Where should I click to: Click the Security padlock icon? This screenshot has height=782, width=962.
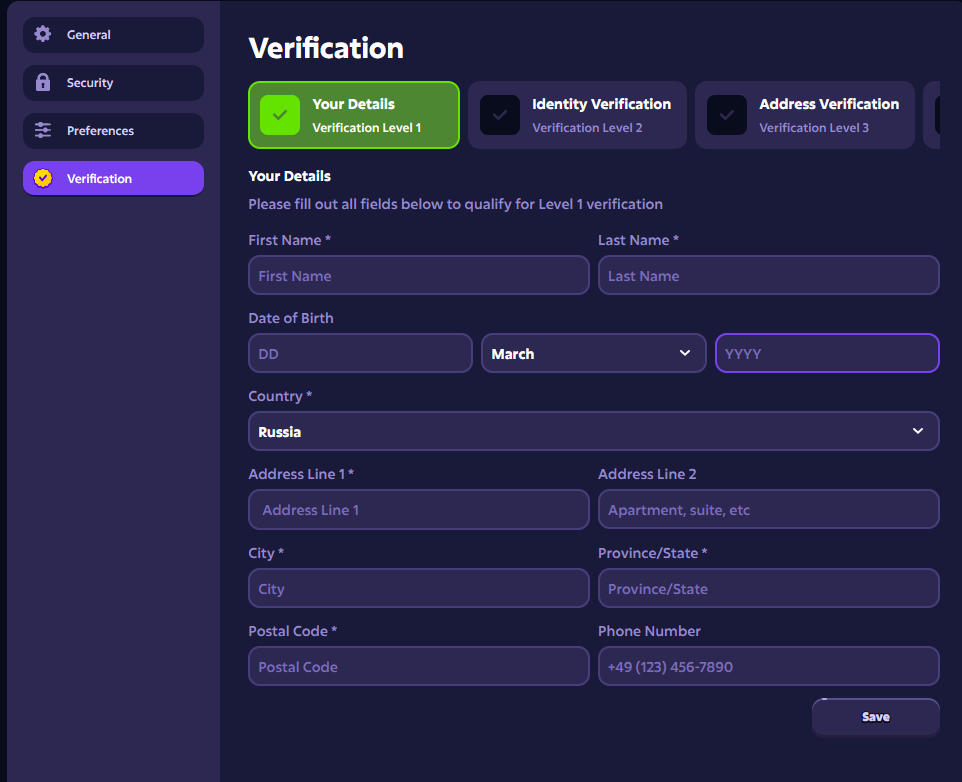point(42,82)
